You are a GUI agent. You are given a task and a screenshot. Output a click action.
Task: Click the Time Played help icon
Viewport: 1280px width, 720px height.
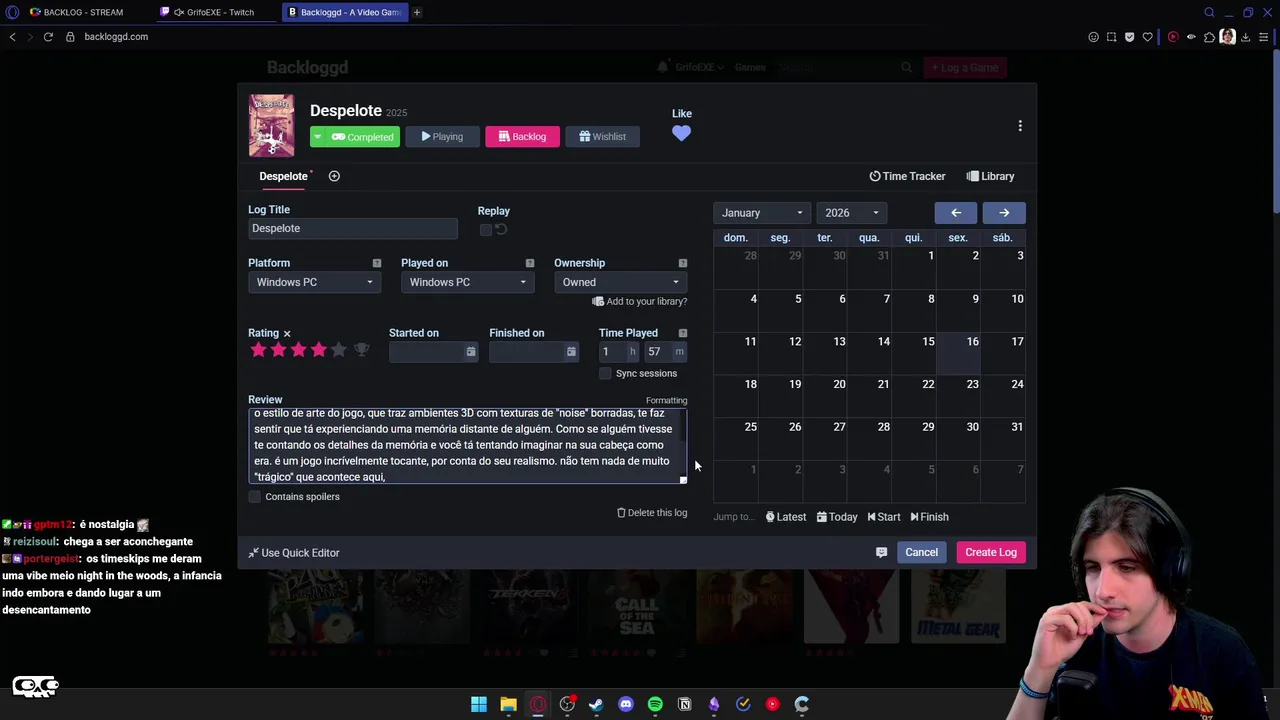tap(683, 333)
